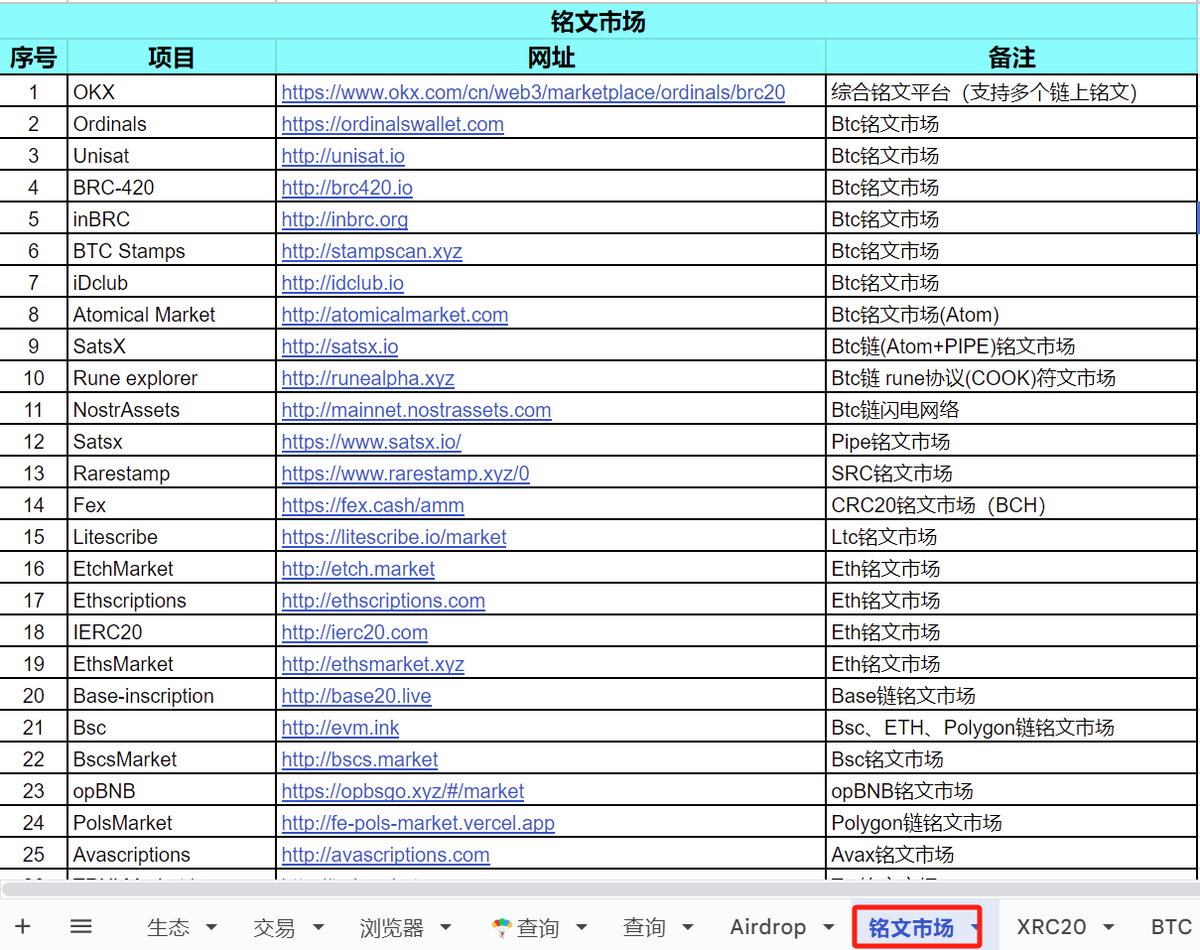Open the base20.live link

(356, 696)
